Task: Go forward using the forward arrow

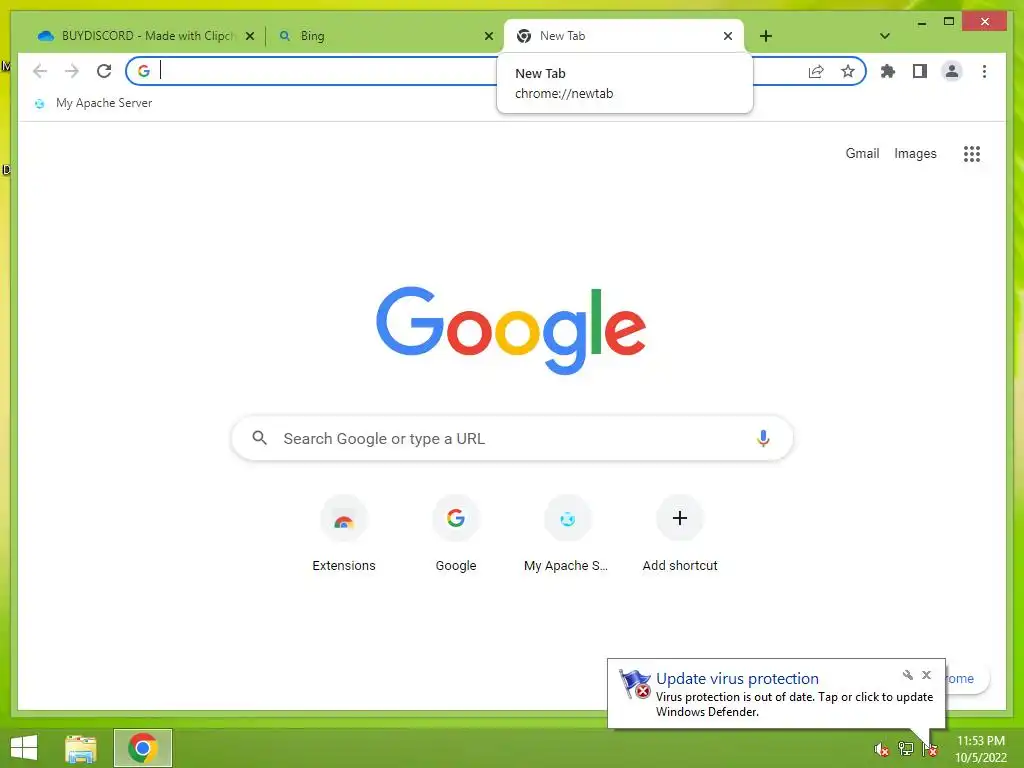Action: click(72, 71)
